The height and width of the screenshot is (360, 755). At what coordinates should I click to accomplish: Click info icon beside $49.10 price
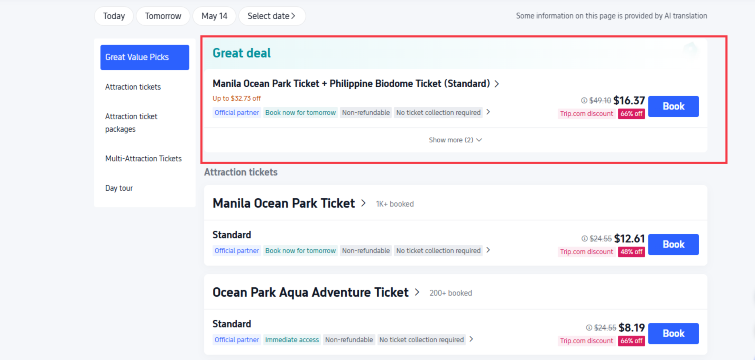tap(585, 101)
